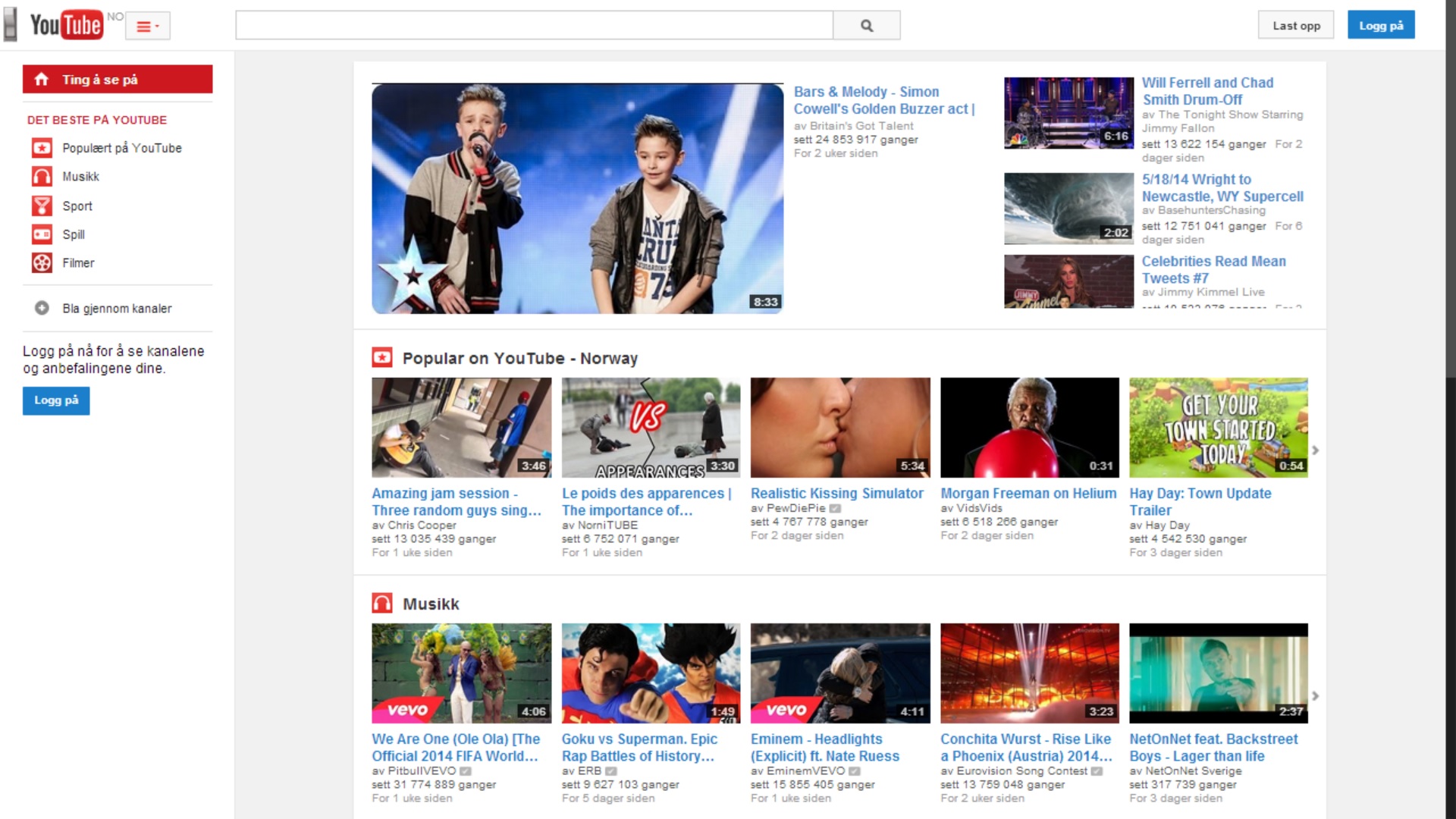The width and height of the screenshot is (1456, 819).
Task: Click PitbullVEVO verified badge icon
Action: (466, 771)
